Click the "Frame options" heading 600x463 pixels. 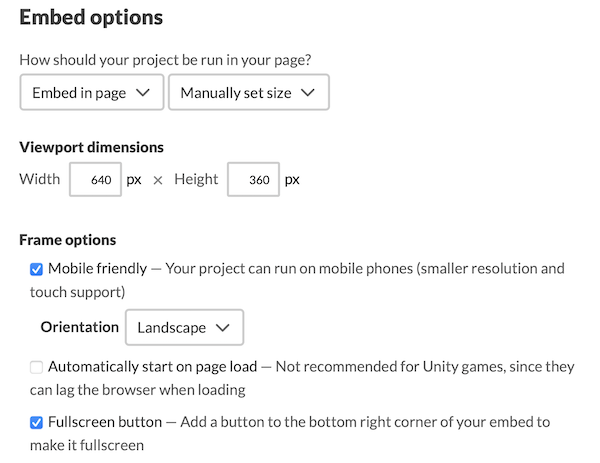coord(68,240)
